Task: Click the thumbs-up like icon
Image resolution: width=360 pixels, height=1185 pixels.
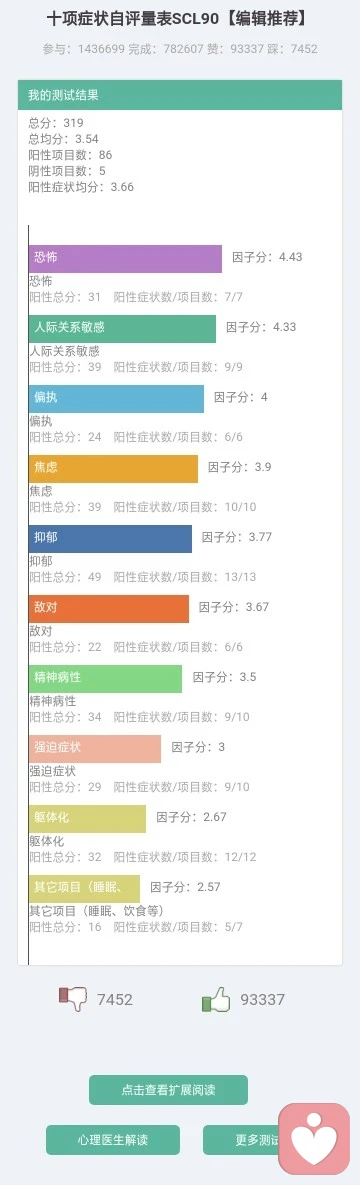Action: [216, 999]
